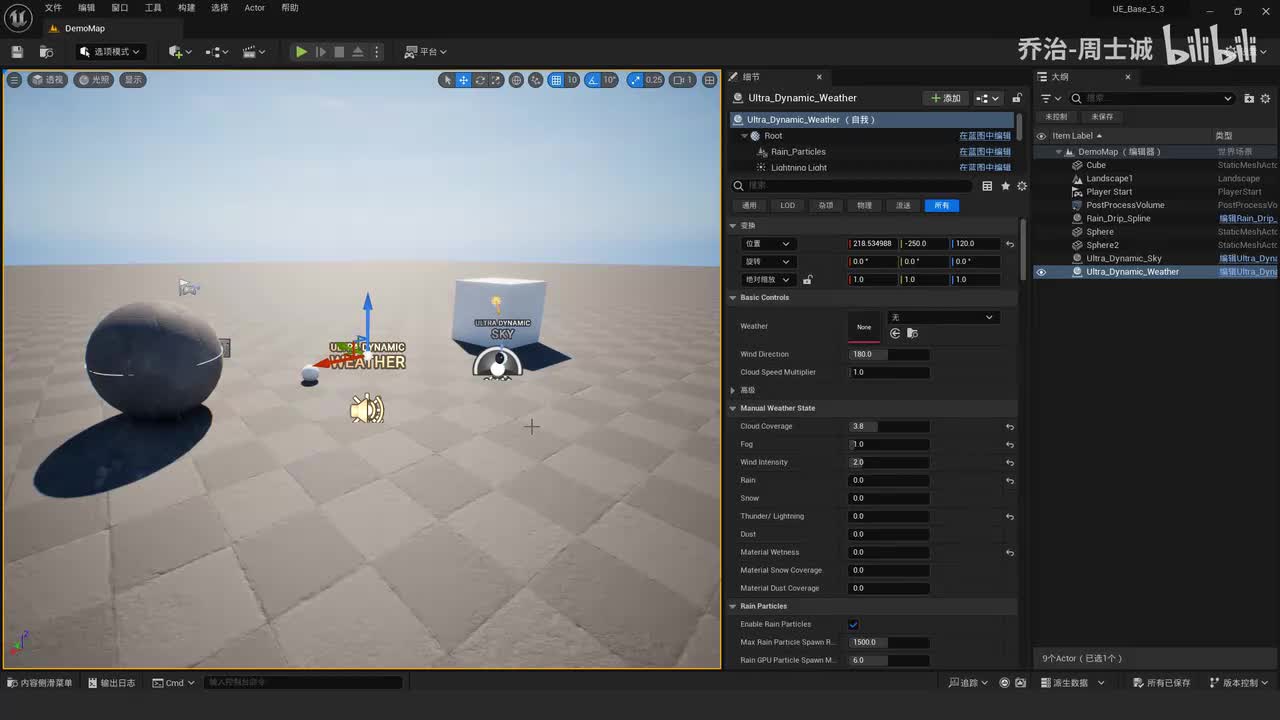
Task: Activate the Rotate tool in the viewport
Action: click(480, 80)
